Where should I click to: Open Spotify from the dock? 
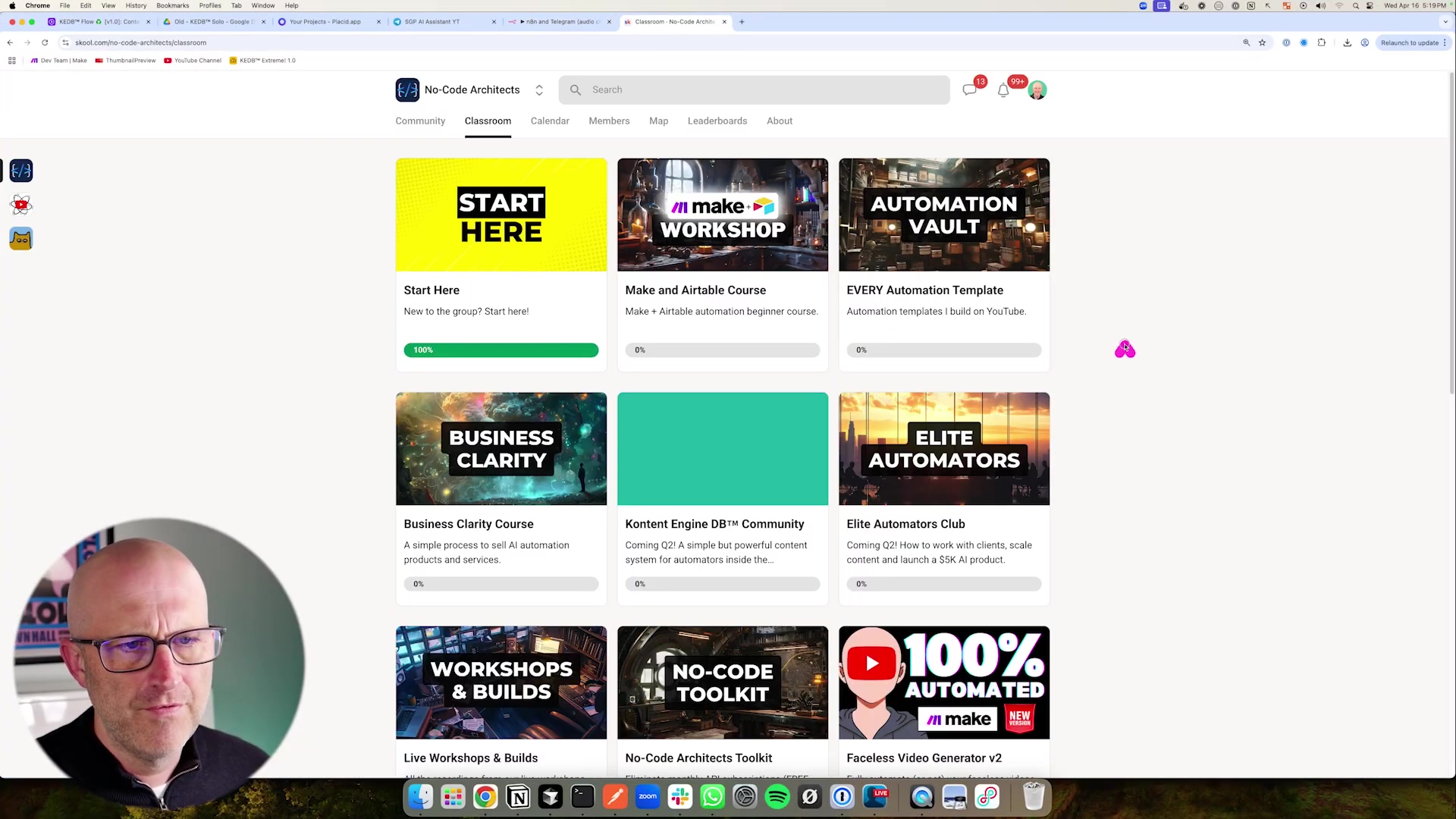[x=777, y=797]
